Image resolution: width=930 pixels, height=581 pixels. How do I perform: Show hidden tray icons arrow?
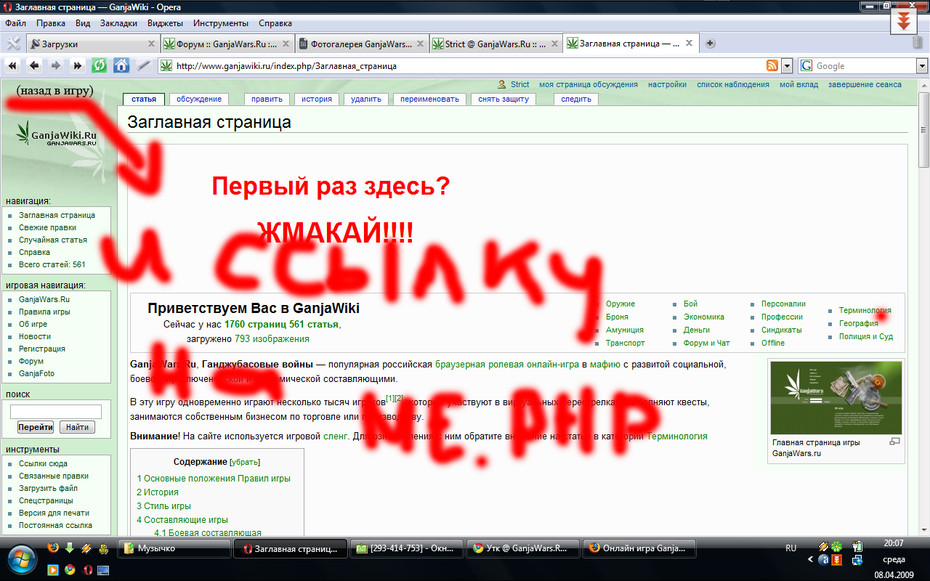(x=810, y=559)
